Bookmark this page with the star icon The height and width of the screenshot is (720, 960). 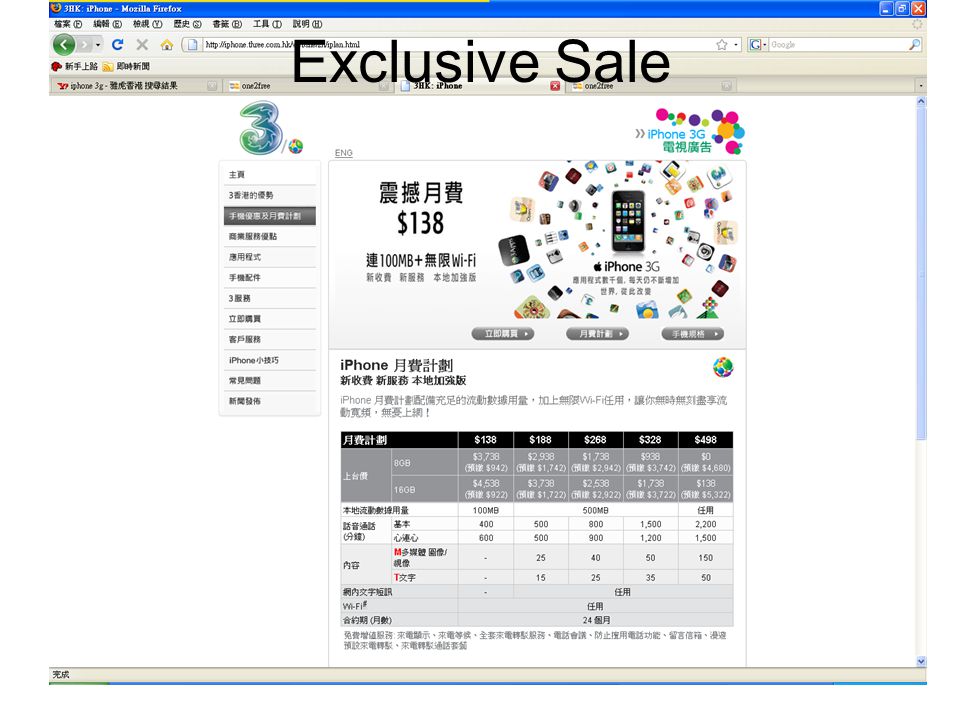[722, 45]
